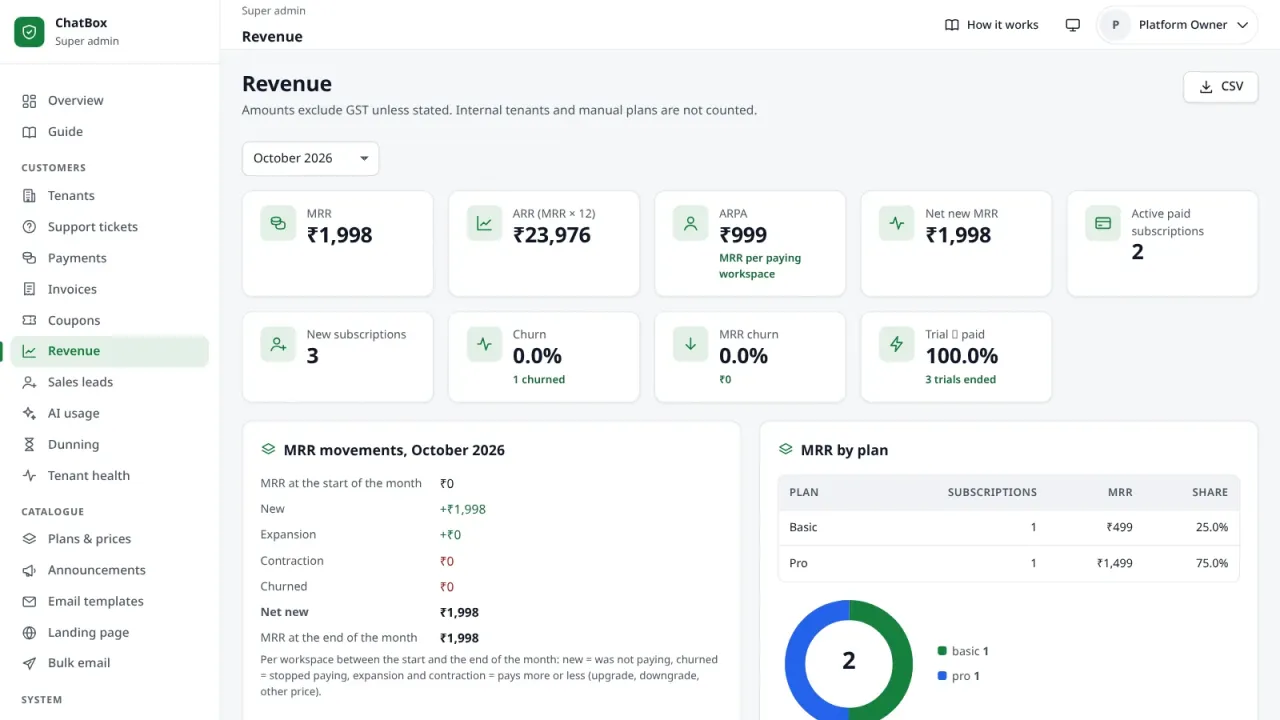This screenshot has width=1280, height=720.
Task: Click the ChatBox shield logo icon
Action: (29, 32)
